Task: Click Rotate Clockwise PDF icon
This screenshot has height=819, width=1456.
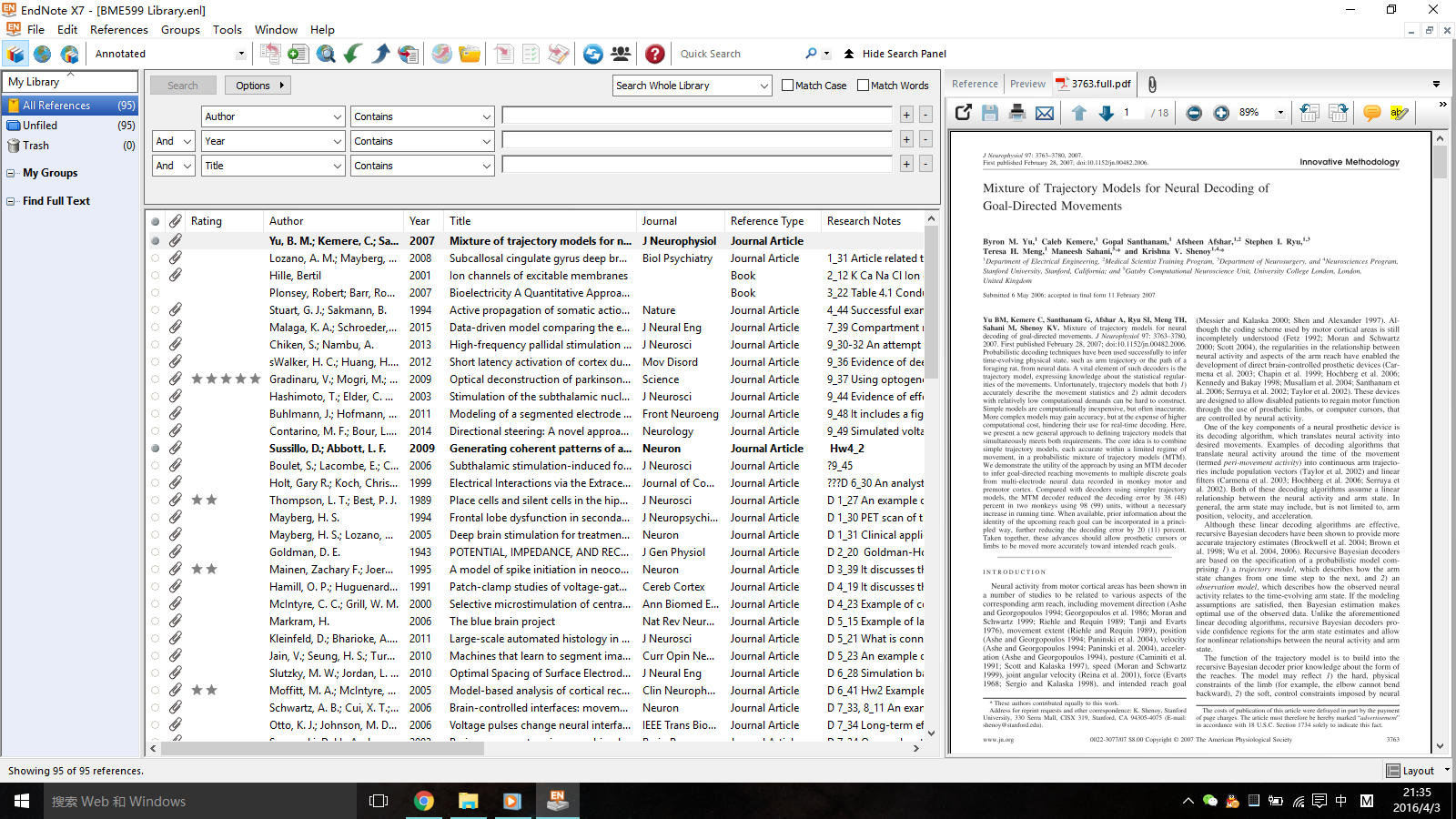Action: [x=1338, y=113]
